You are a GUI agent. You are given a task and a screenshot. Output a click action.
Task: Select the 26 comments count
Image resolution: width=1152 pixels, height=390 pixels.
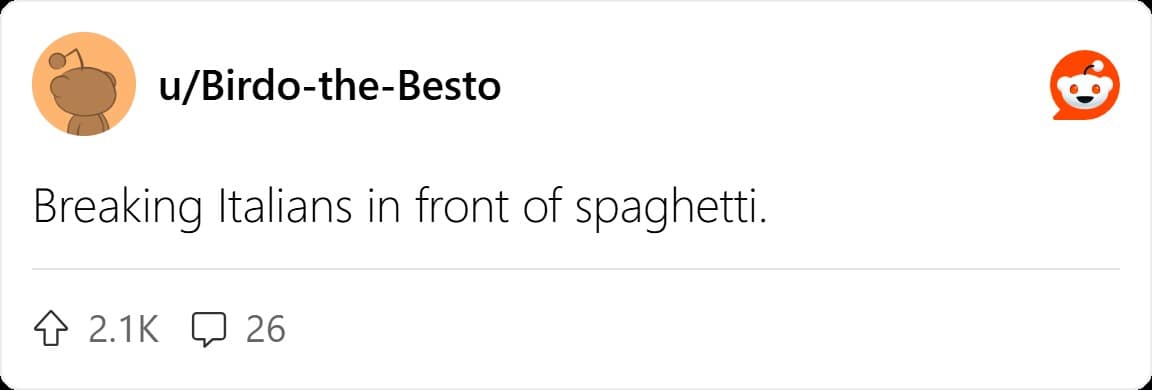[265, 330]
